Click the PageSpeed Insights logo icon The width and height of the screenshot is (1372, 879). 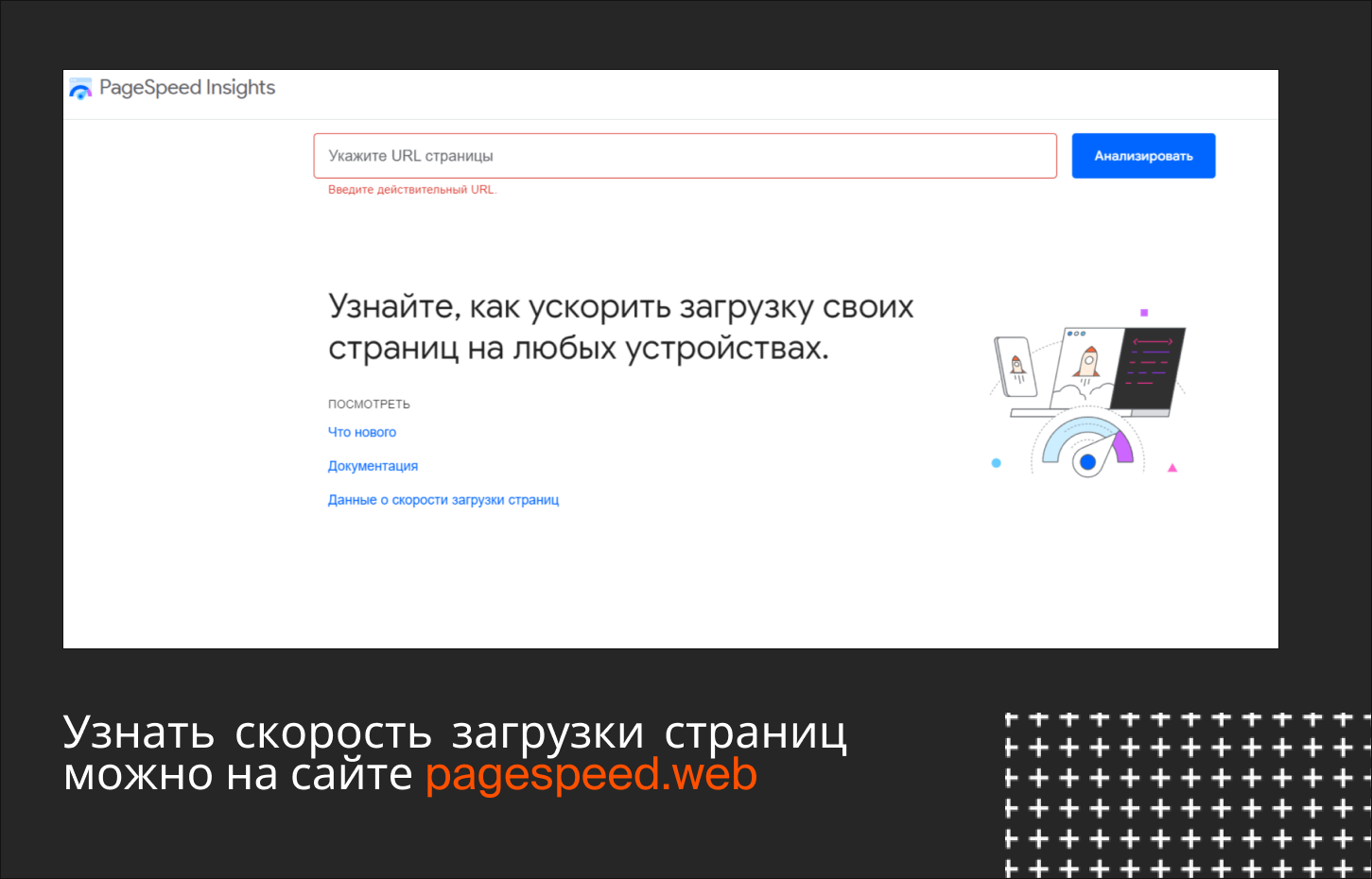pos(80,88)
